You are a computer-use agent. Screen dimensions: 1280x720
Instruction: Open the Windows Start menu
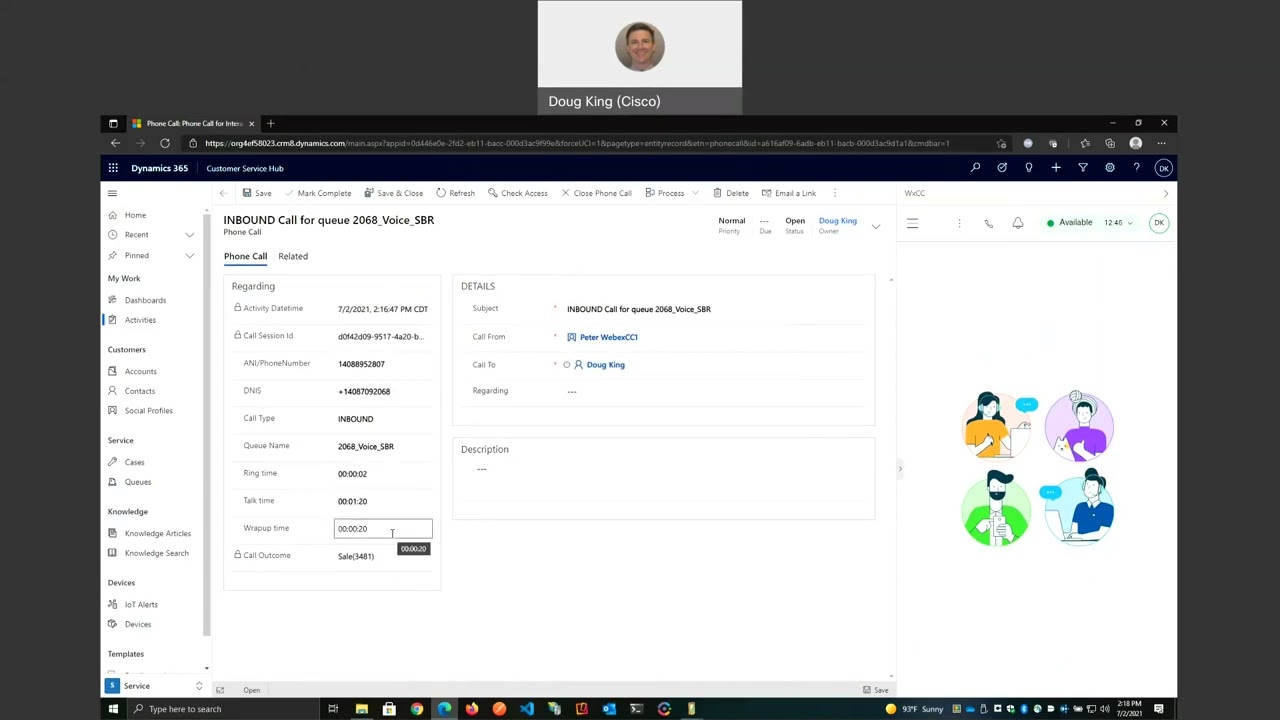113,709
